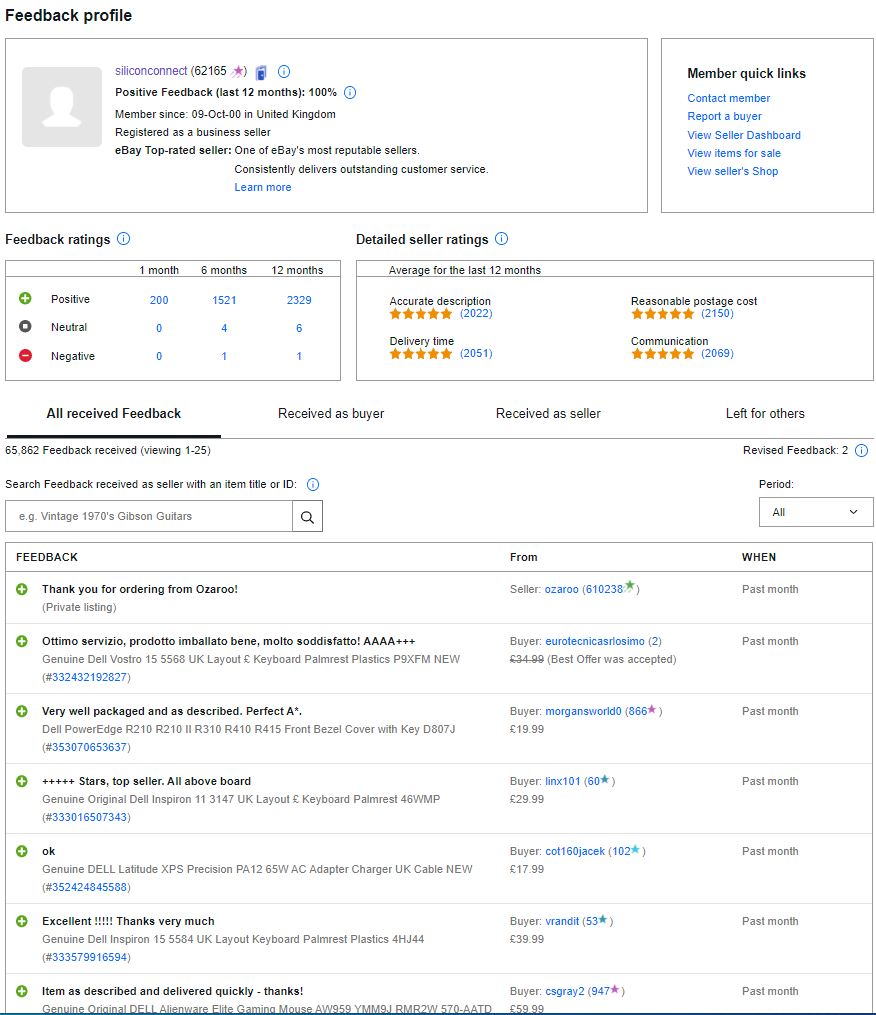Open buyer vrandit profile link
The width and height of the screenshot is (876, 1015).
click(x=561, y=920)
